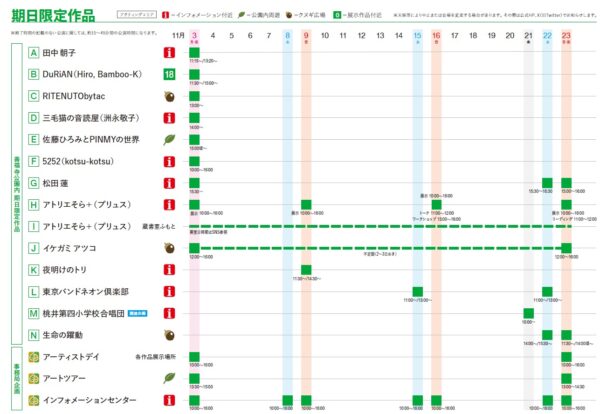Click the acorn icon next to RITENUTObytac

tap(169, 97)
